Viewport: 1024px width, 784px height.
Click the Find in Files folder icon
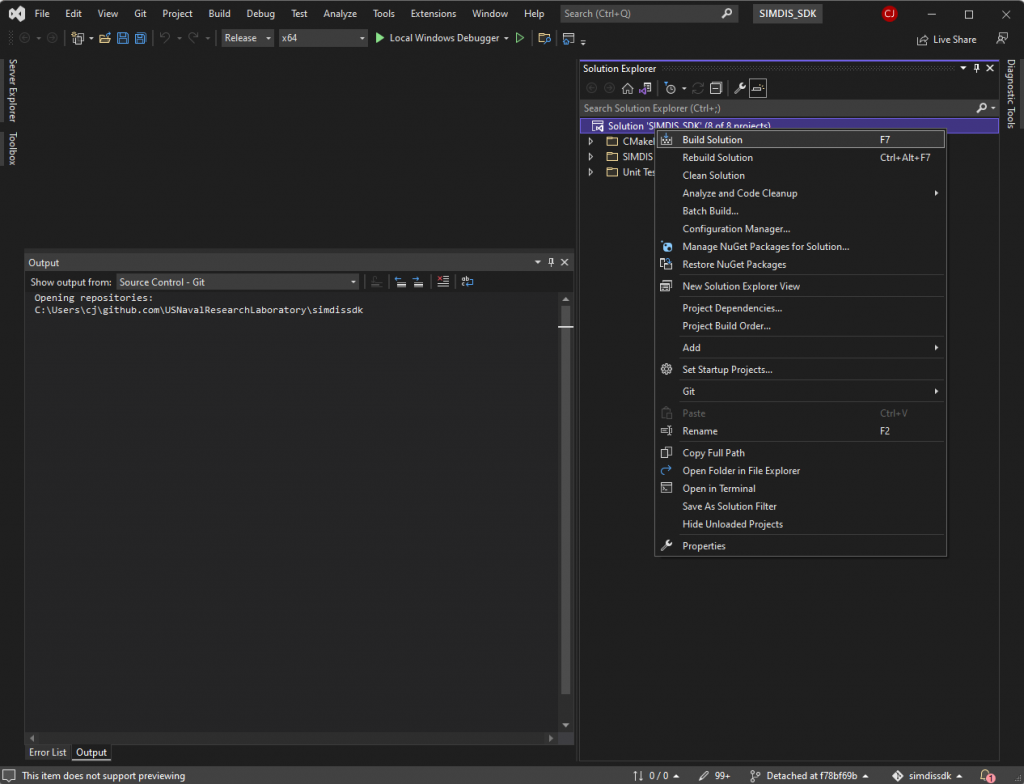click(544, 39)
